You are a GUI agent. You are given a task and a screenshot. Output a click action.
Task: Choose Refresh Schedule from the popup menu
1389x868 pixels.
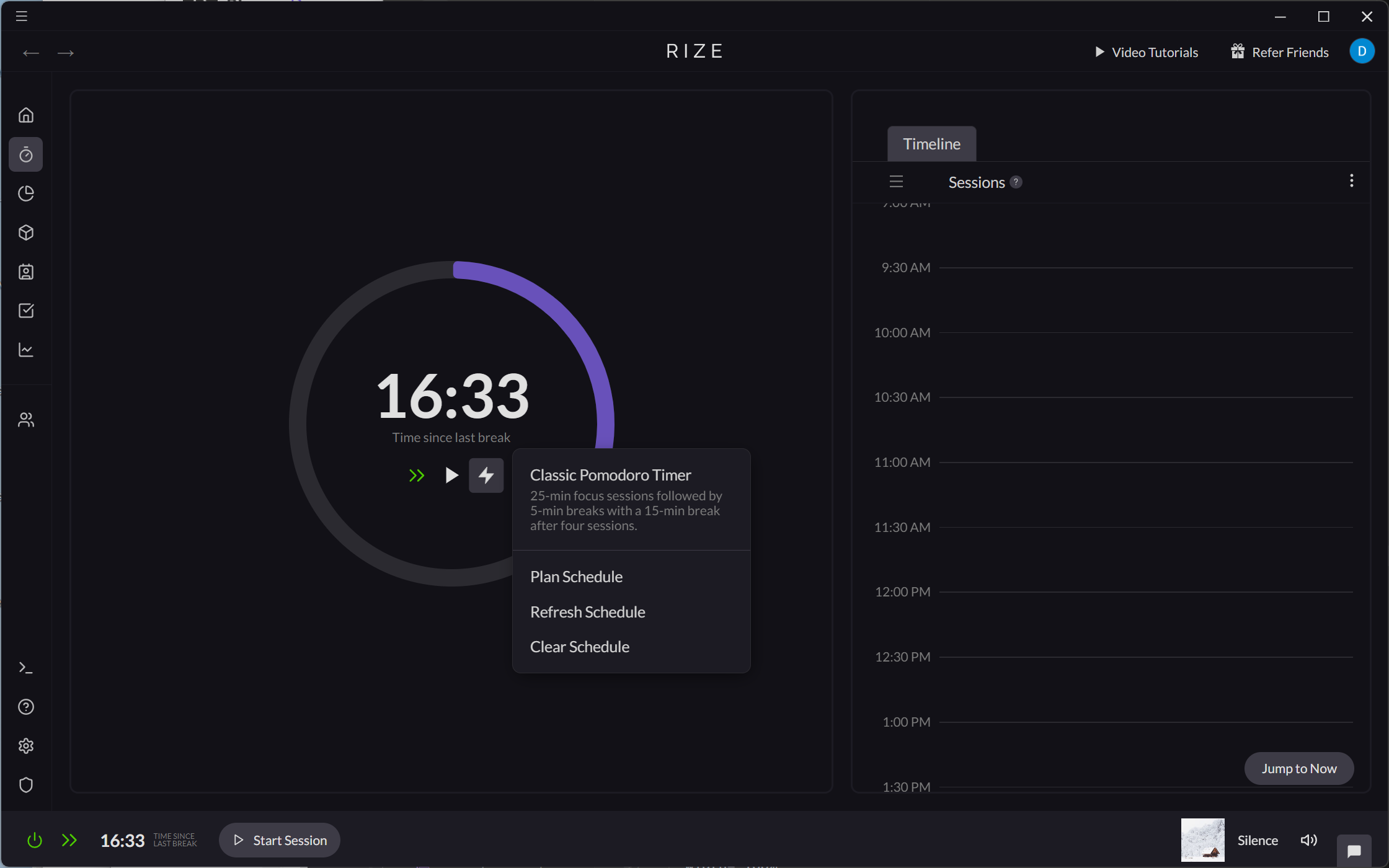point(587,611)
